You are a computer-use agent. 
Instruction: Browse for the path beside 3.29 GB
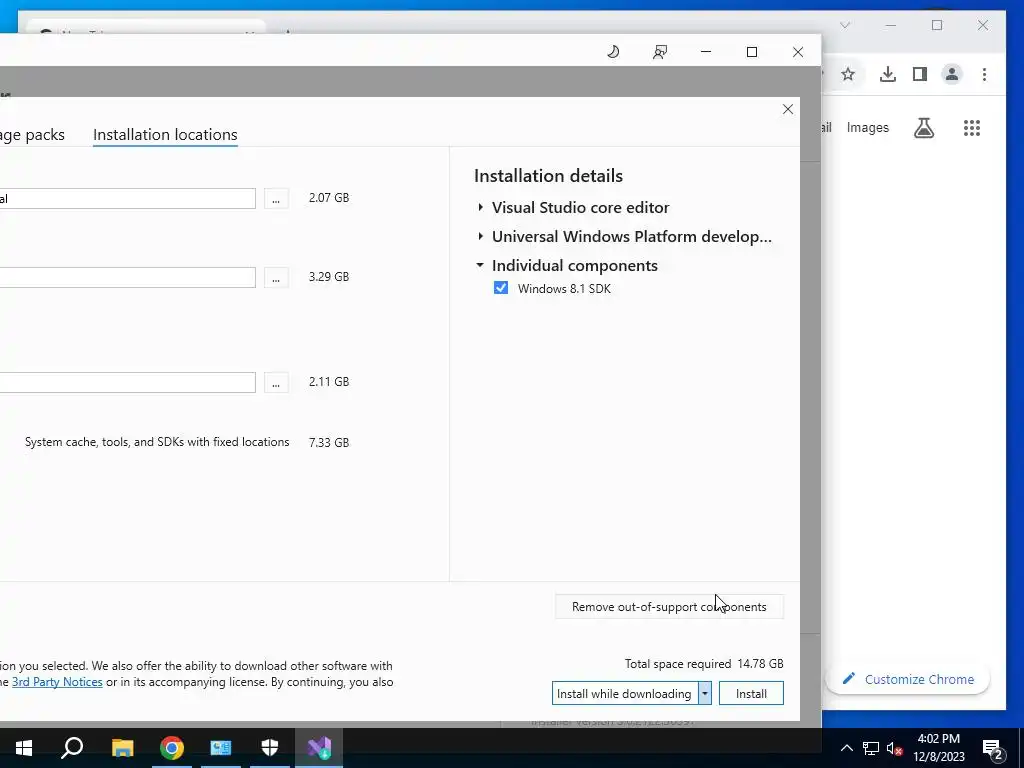[x=276, y=278]
